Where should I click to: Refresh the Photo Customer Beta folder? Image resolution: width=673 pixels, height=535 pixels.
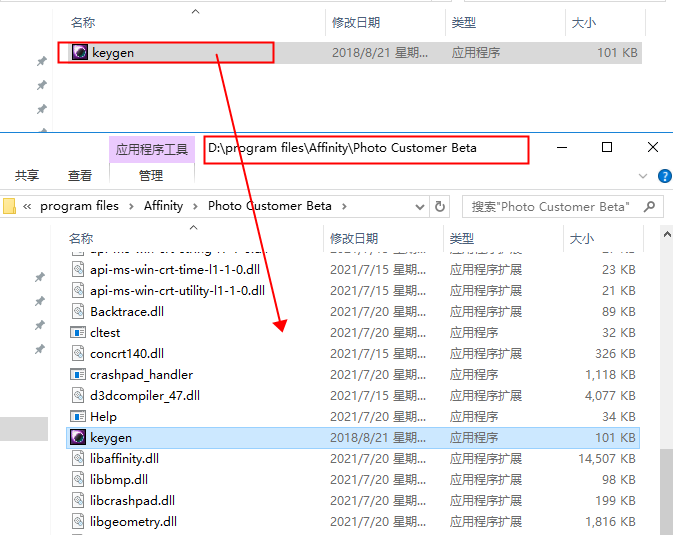(440, 207)
